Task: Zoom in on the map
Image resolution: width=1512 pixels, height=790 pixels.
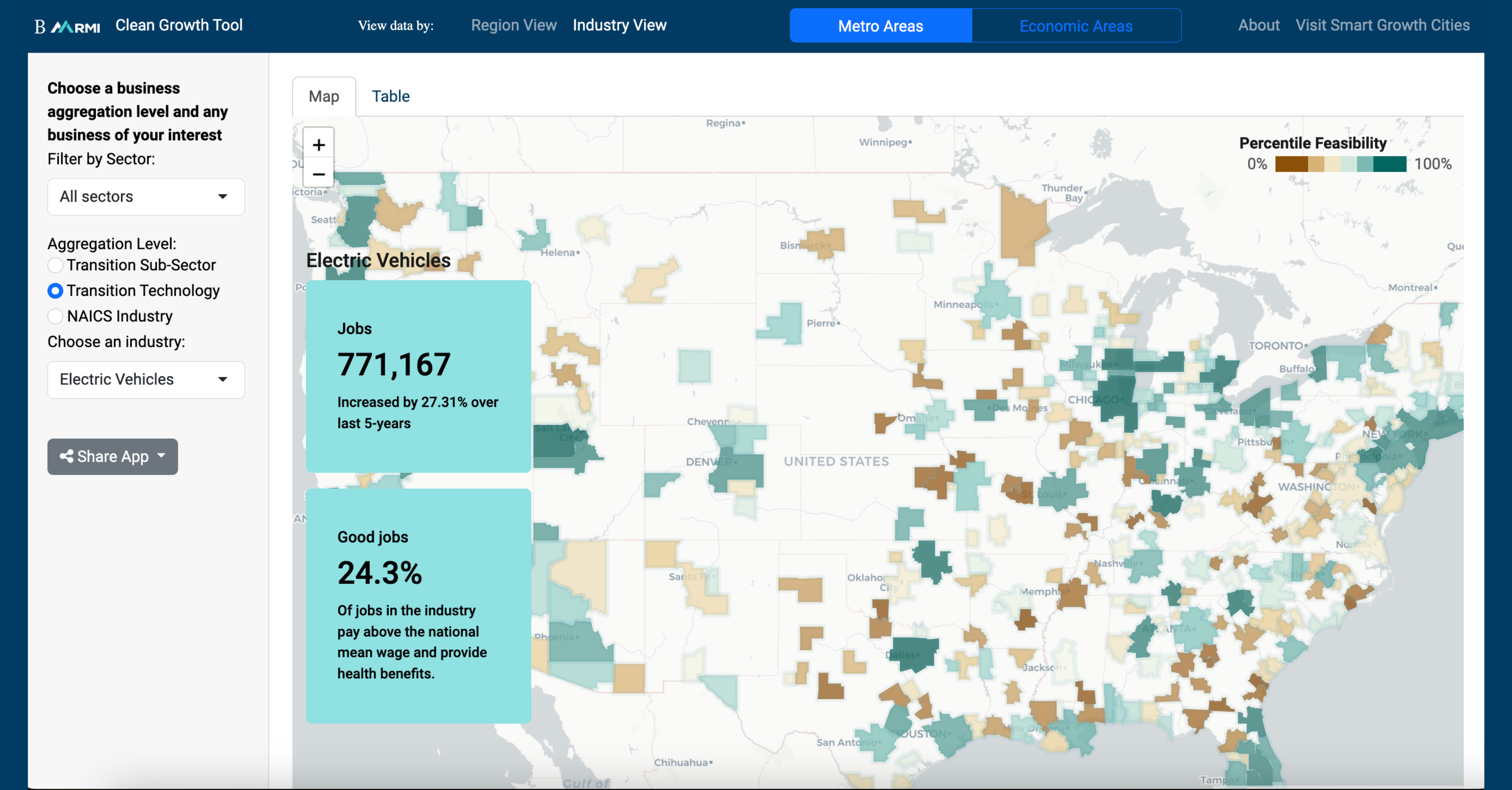Action: pos(318,144)
